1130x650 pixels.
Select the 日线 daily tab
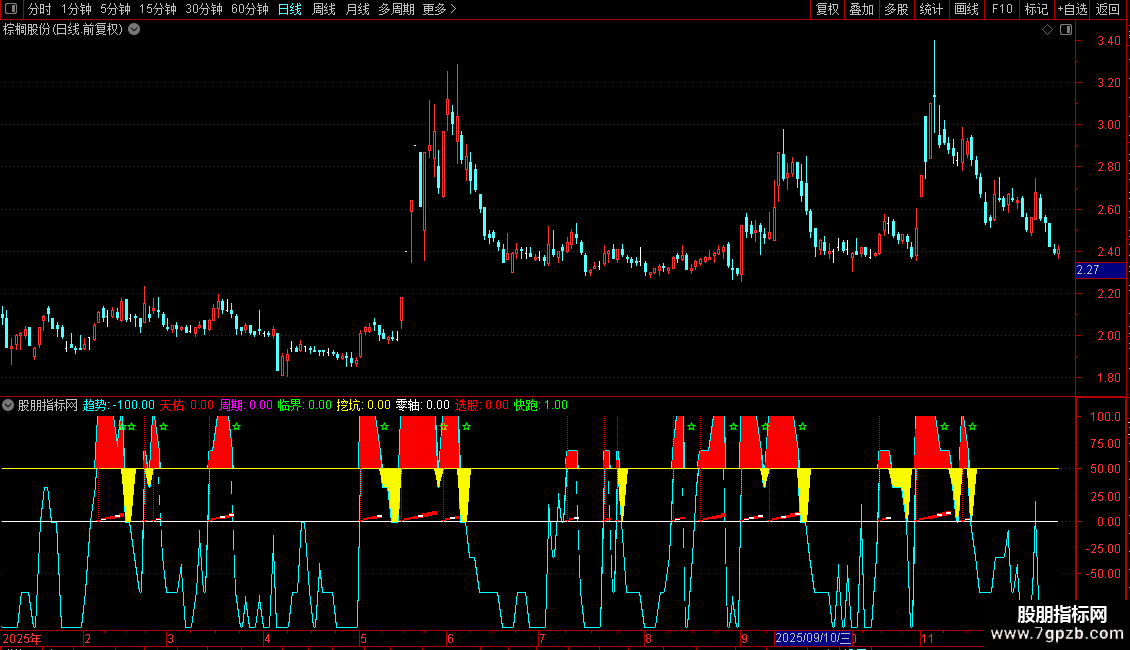coord(290,9)
